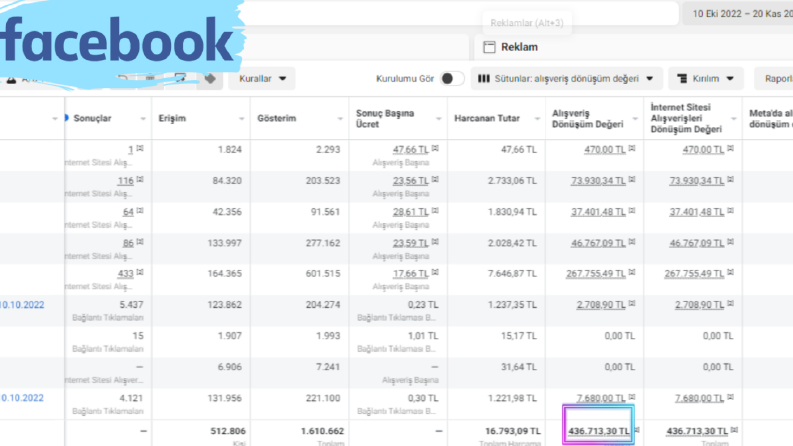The height and width of the screenshot is (446, 793).
Task: Select the 601.515 impressions cell
Action: [323, 274]
